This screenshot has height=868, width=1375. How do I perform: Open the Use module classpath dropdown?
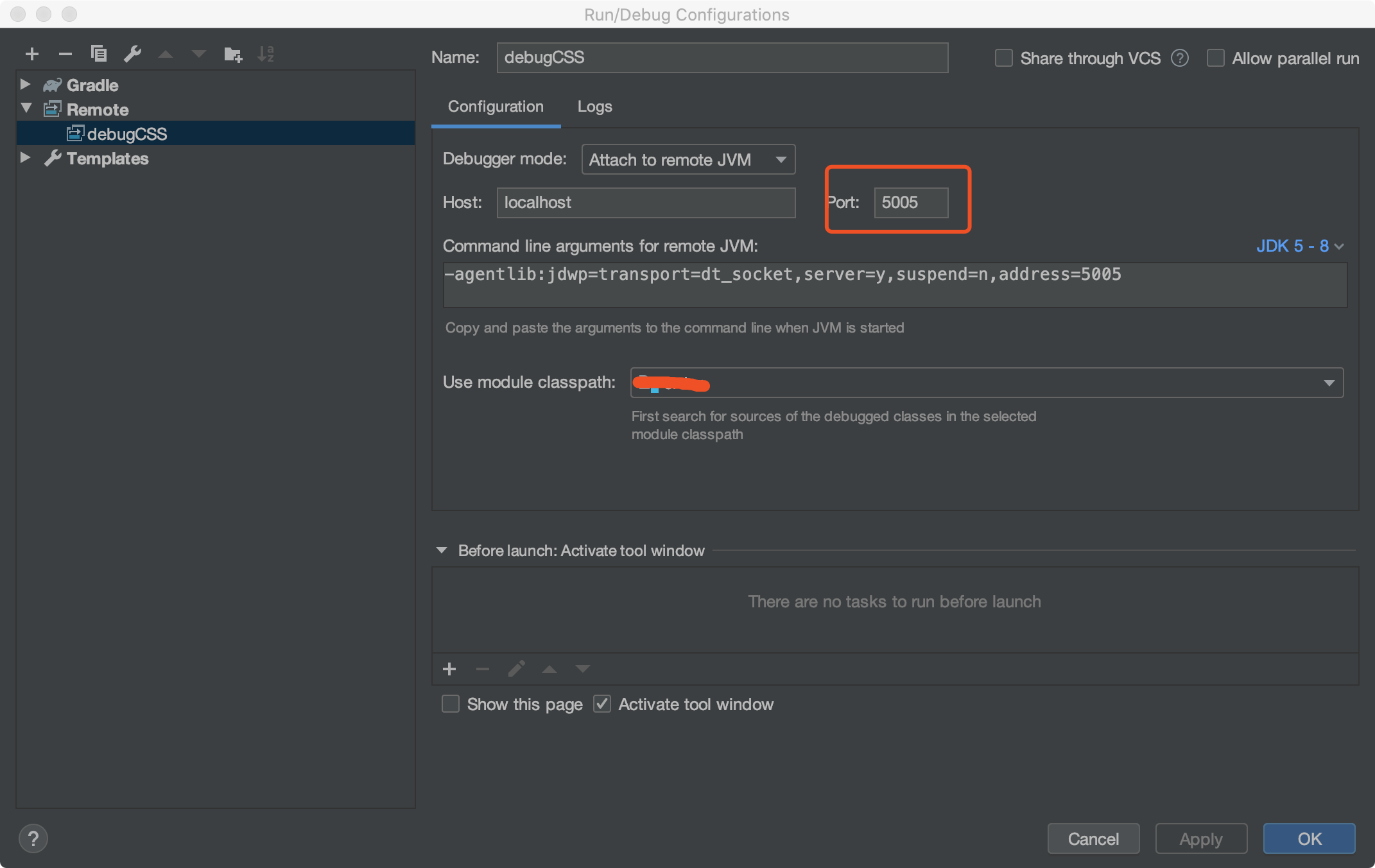coord(987,383)
